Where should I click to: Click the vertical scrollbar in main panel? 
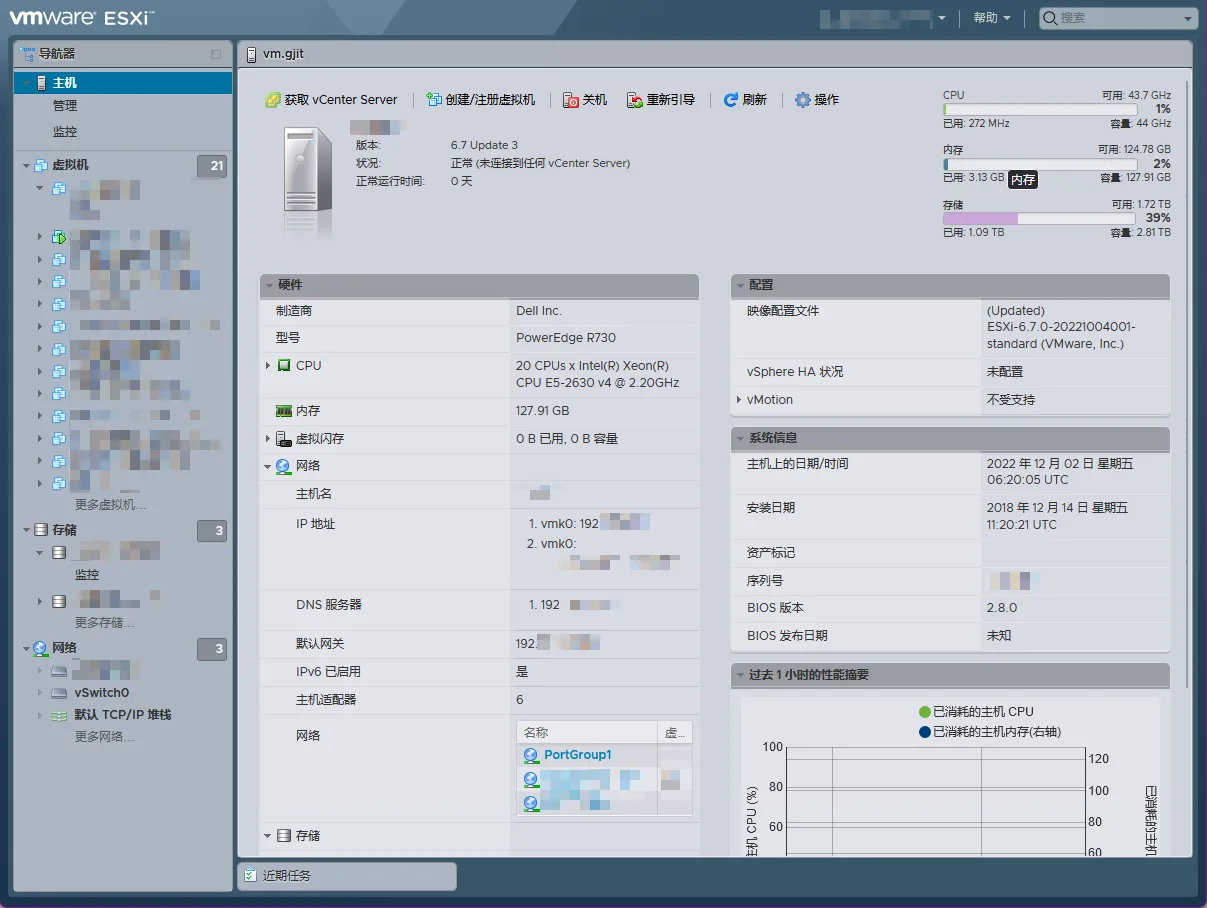click(1186, 384)
